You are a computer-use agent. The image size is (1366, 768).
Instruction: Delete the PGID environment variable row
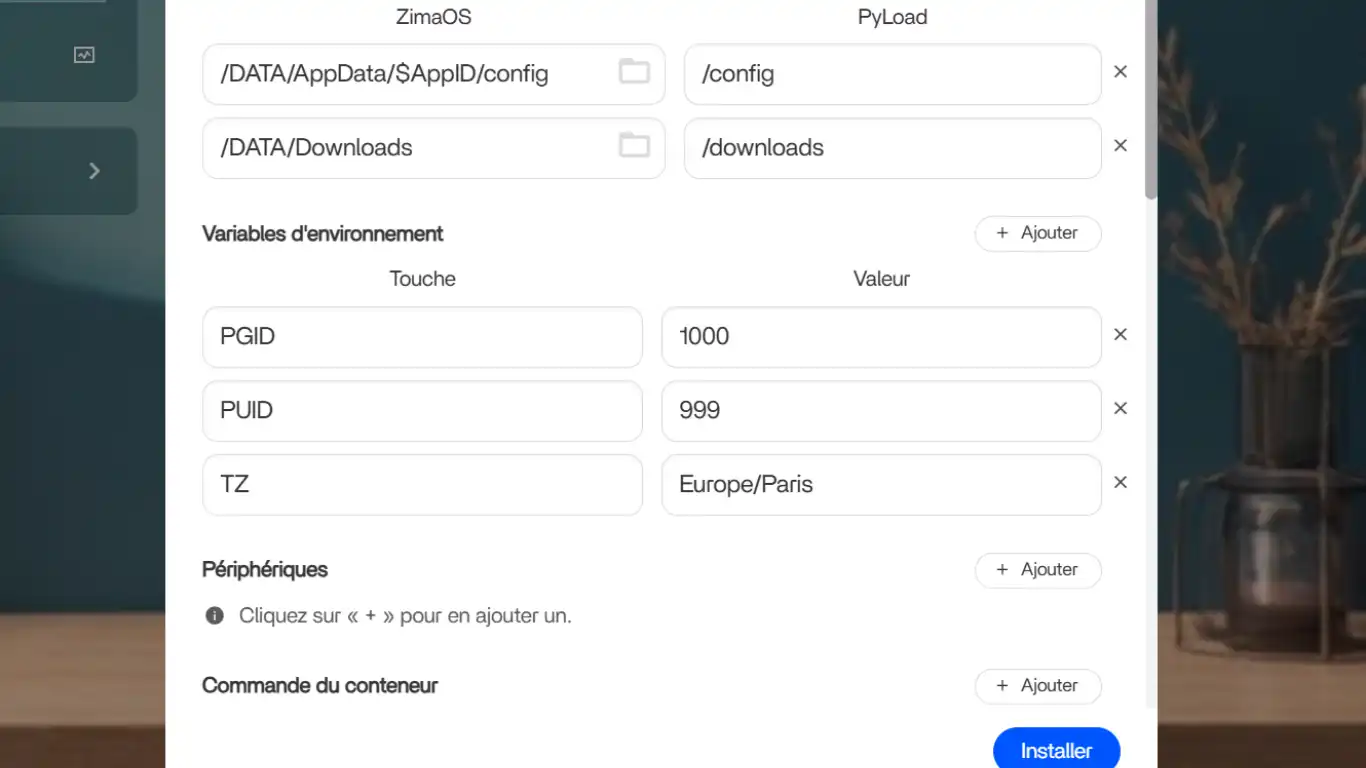[x=1120, y=335]
